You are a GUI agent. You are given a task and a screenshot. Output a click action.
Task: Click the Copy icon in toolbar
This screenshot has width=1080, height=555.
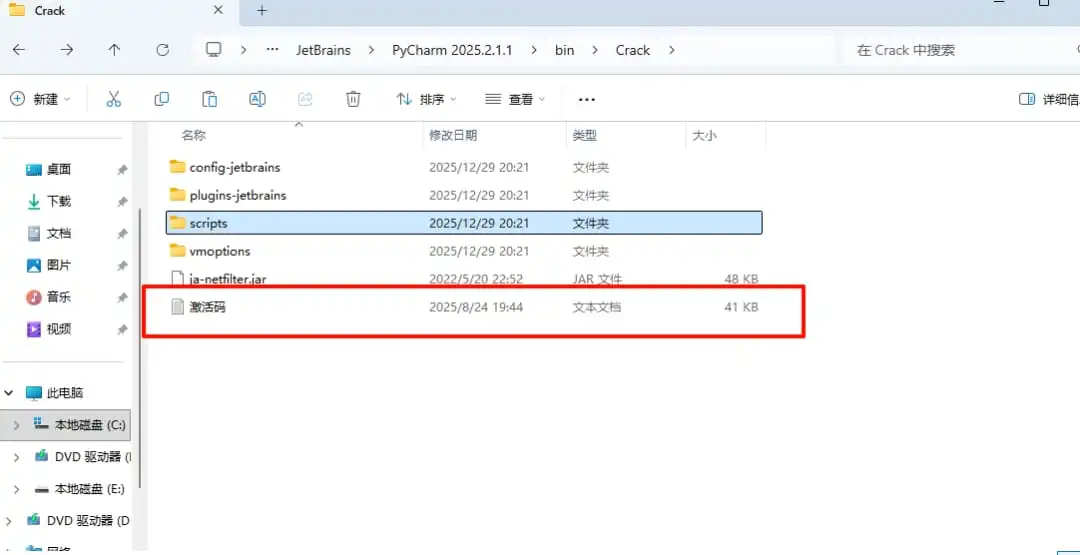pyautogui.click(x=162, y=99)
